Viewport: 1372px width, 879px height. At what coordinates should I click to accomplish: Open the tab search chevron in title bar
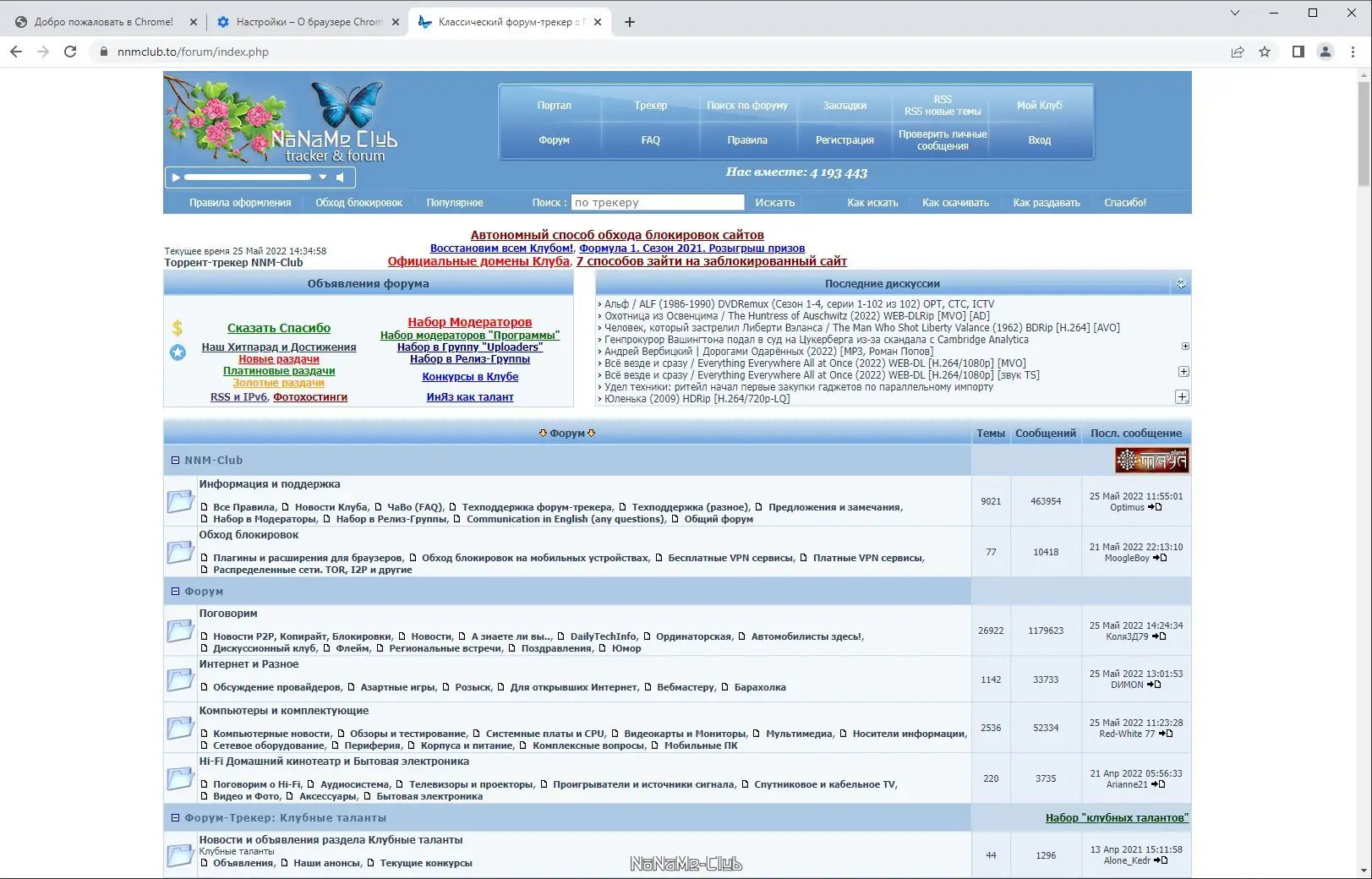(x=1235, y=13)
